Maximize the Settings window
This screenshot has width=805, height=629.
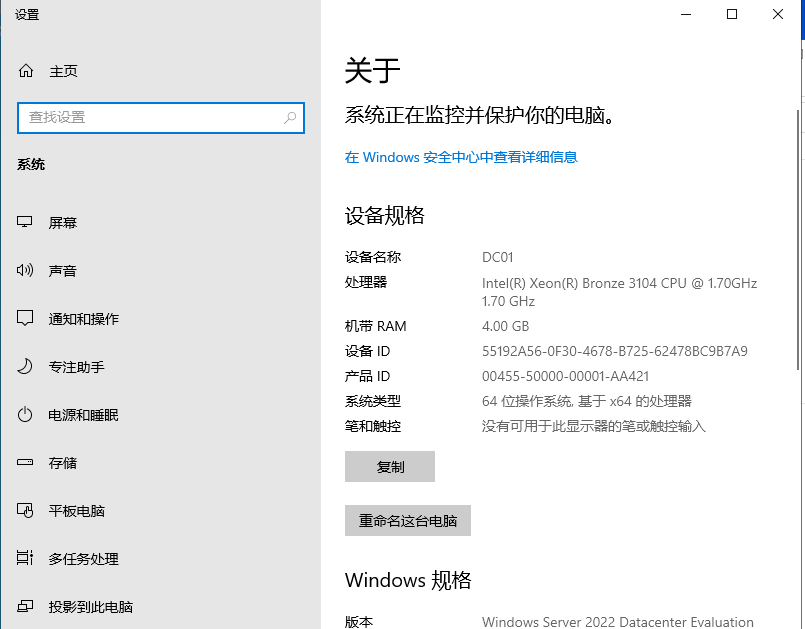click(732, 14)
